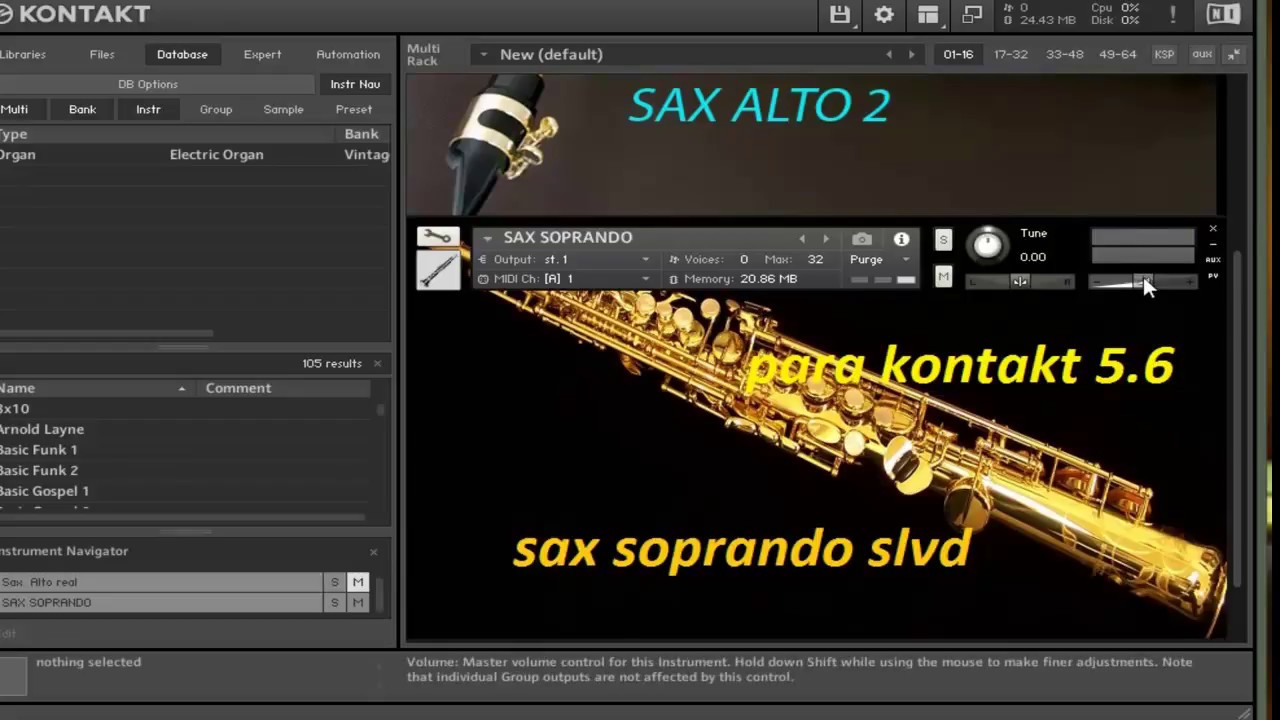
Task: Open the workspace layout panel menu
Action: [x=928, y=15]
